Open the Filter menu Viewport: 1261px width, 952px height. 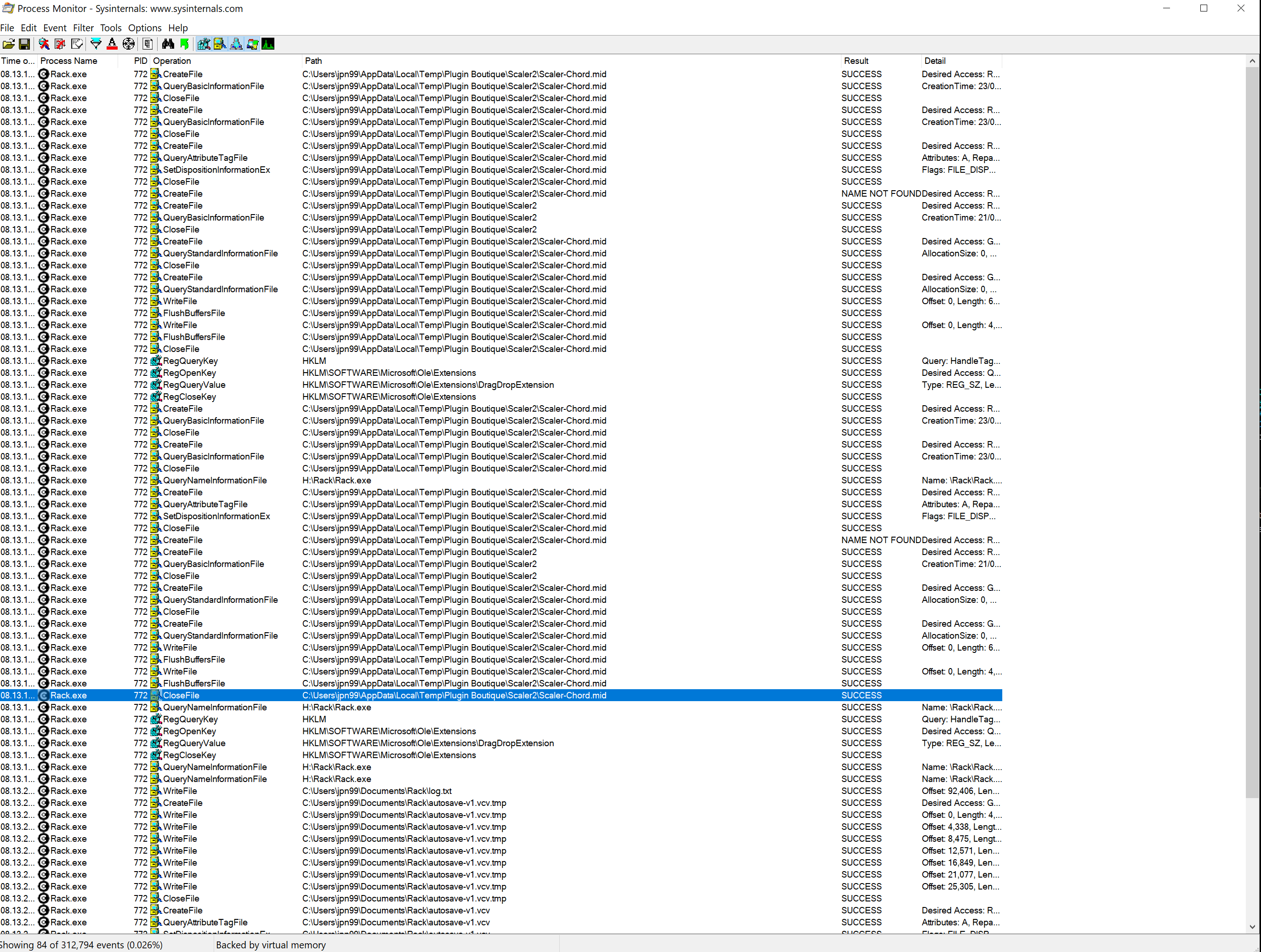(83, 28)
